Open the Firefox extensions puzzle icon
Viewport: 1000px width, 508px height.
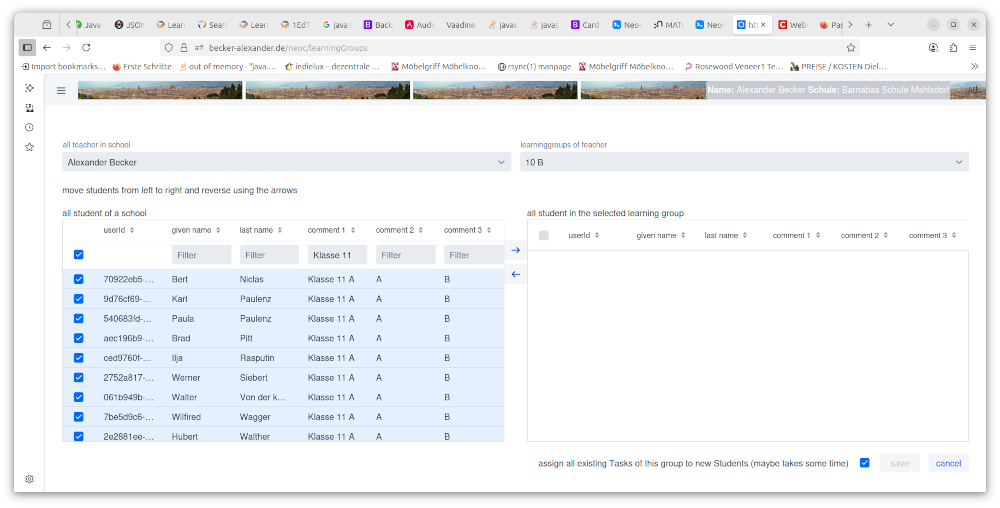(x=953, y=47)
